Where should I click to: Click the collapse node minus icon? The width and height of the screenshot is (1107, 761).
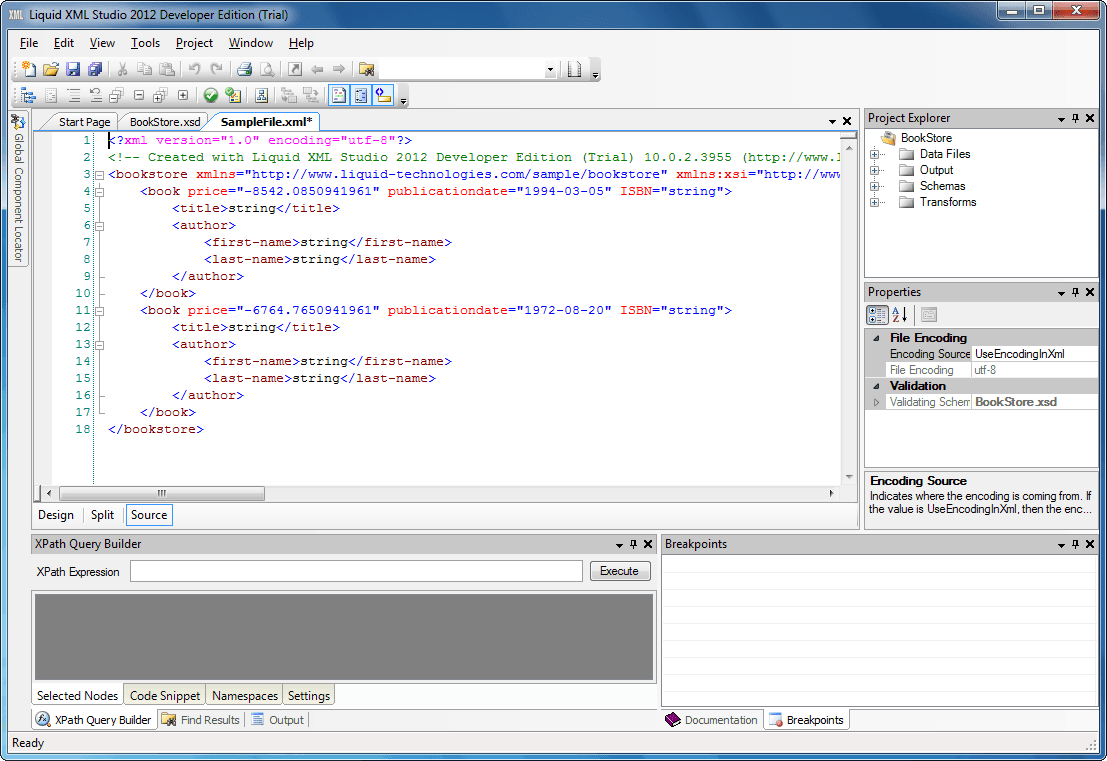click(139, 95)
